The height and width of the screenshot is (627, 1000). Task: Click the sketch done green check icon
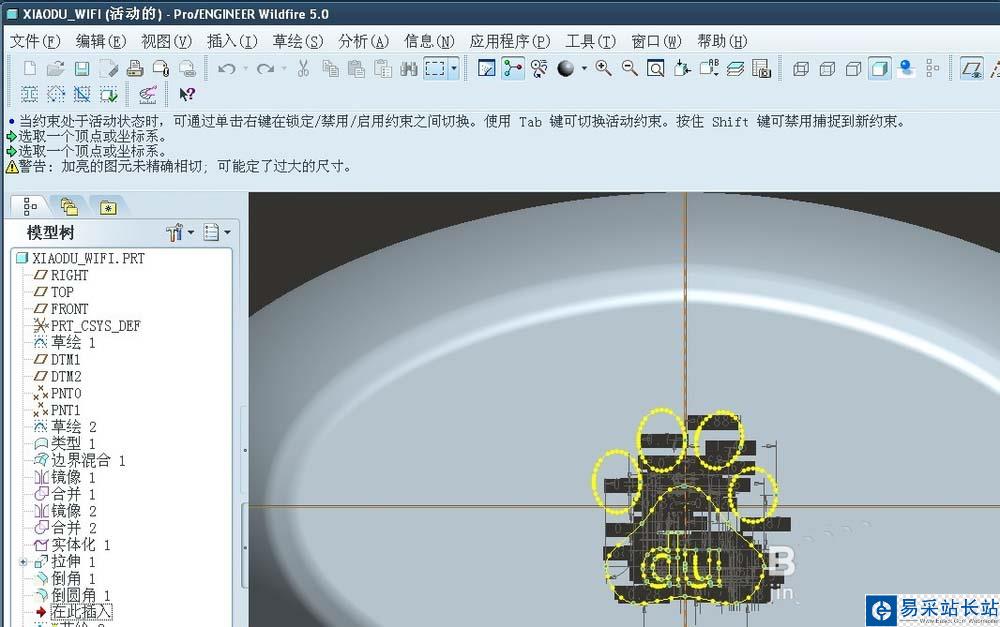[109, 94]
